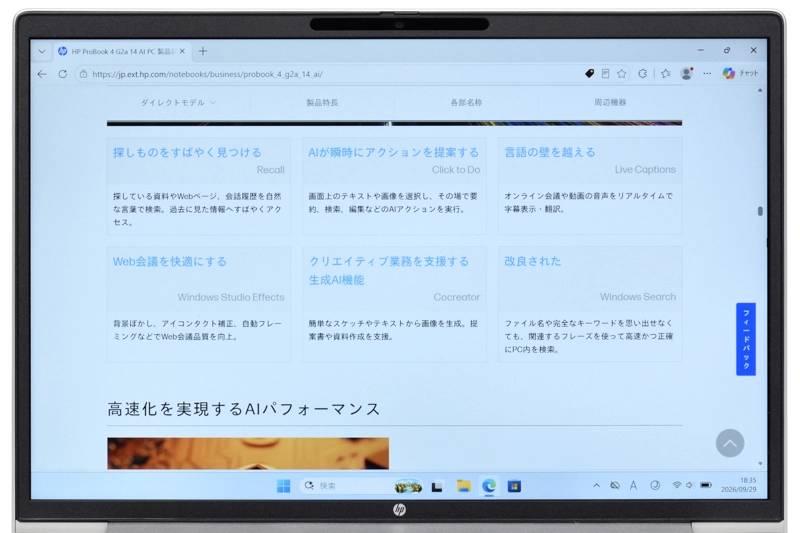Click the page scrollbar thumb
Viewport: 800px width, 533px height.
(x=760, y=211)
